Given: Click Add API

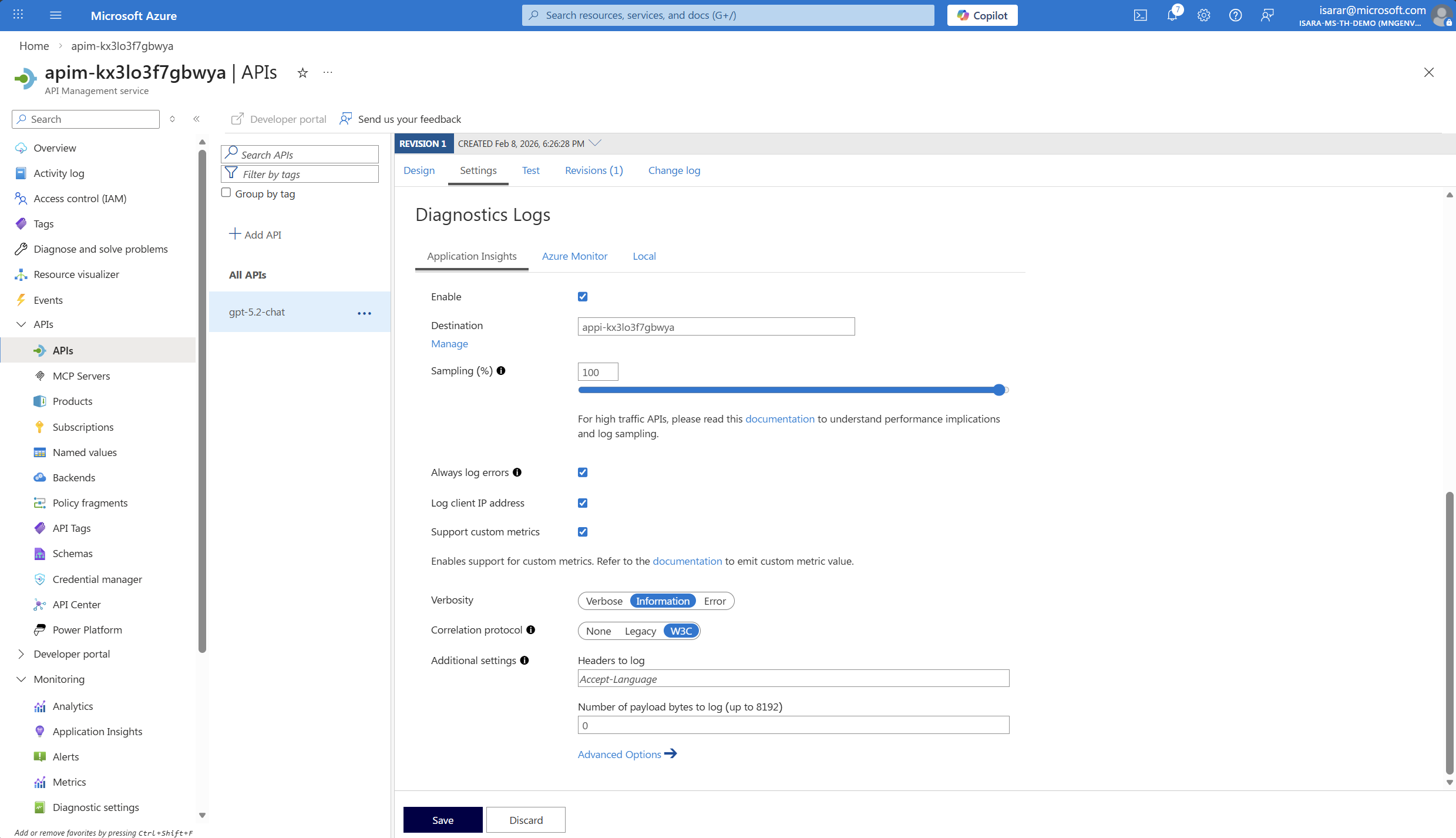Looking at the screenshot, I should [x=255, y=234].
